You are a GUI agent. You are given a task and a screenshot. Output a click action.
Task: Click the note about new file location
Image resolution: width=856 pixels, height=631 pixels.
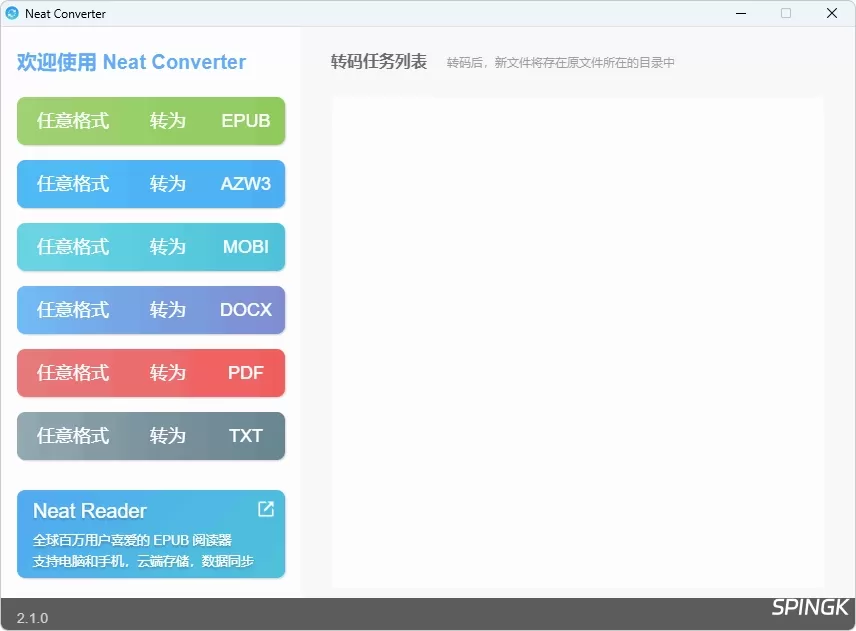561,63
